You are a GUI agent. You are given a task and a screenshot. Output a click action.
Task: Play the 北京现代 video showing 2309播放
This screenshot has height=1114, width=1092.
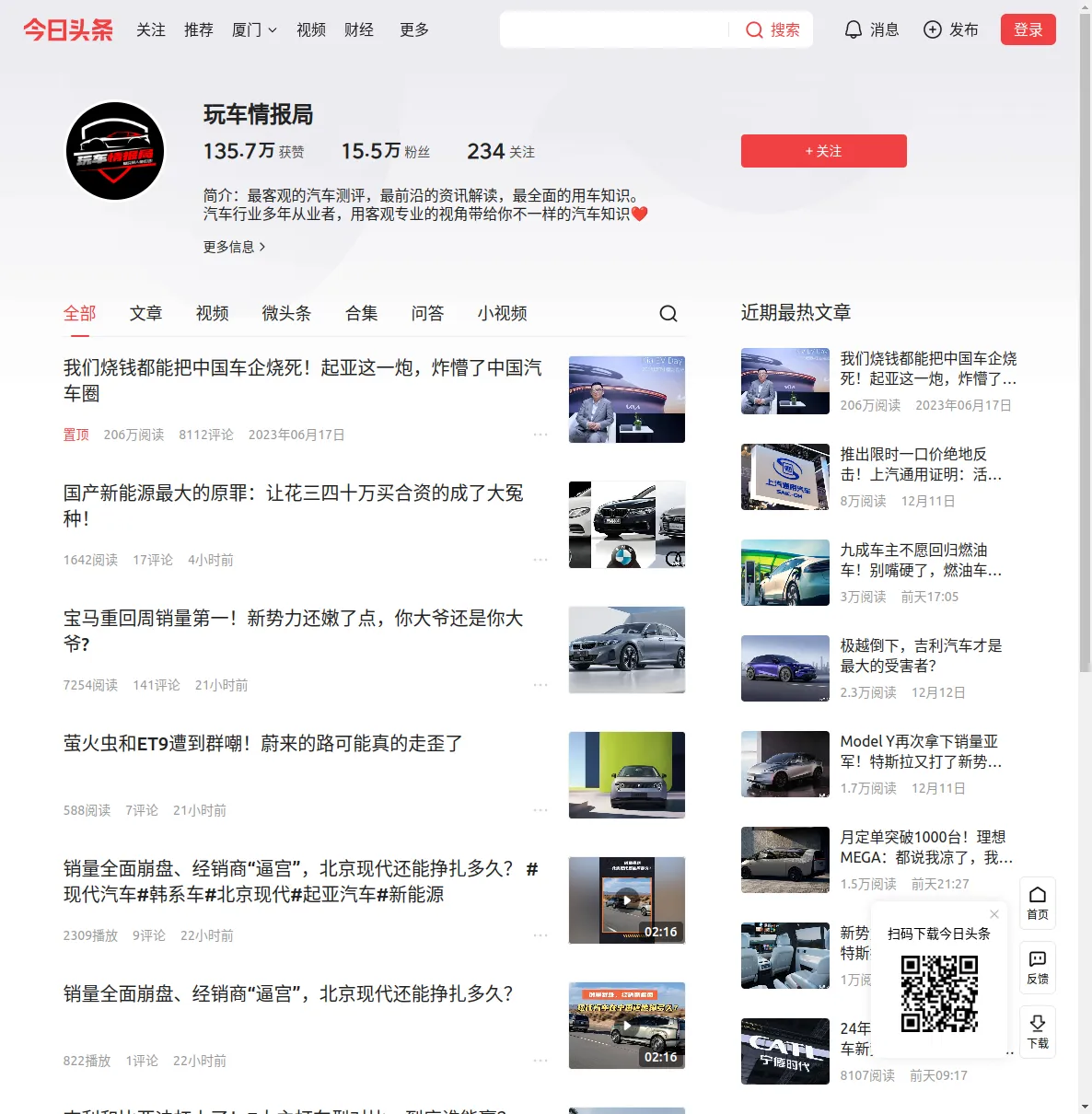pos(627,900)
